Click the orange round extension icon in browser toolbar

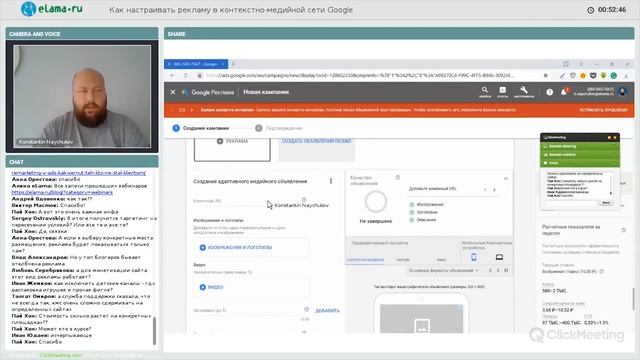point(583,76)
